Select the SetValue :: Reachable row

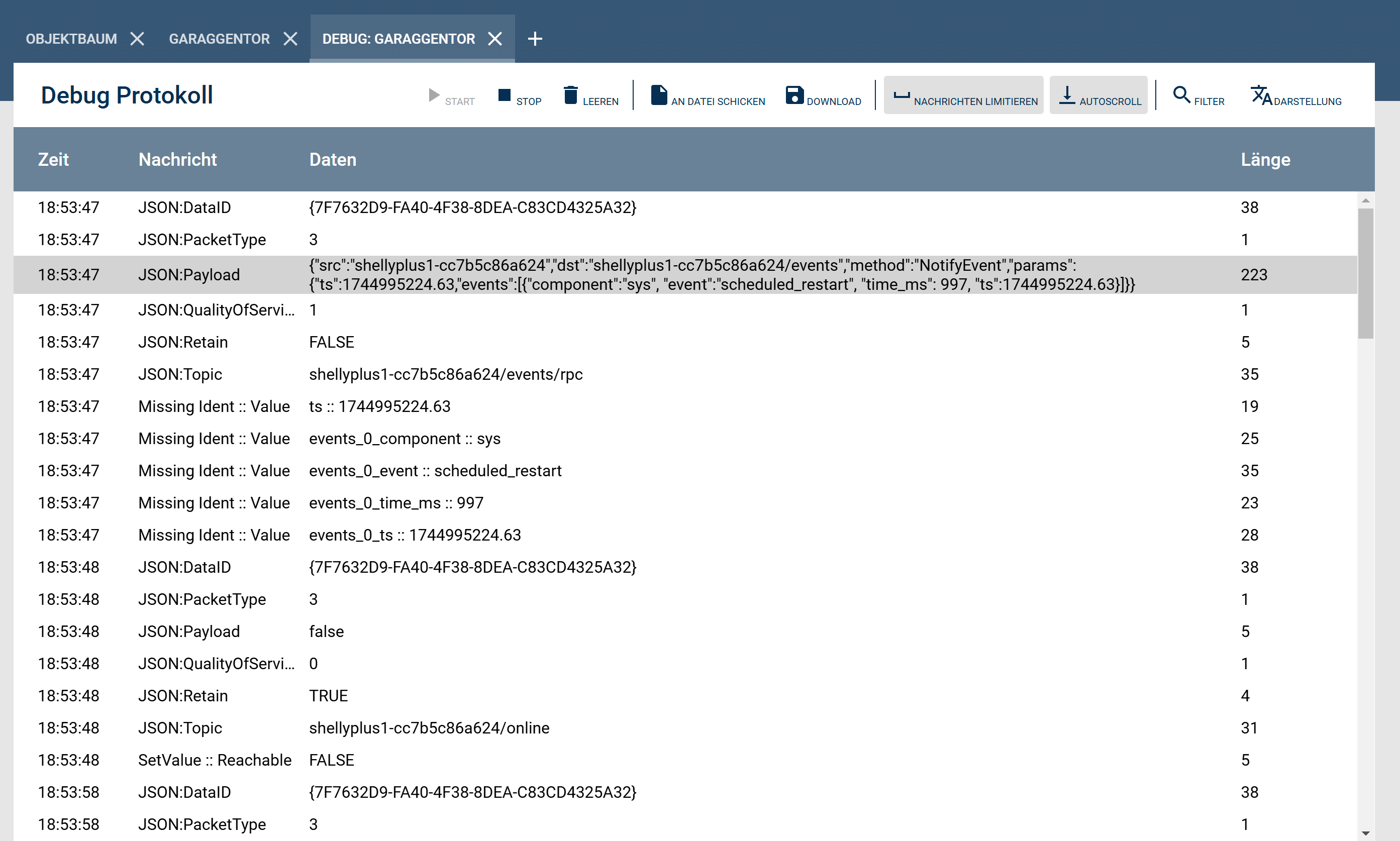click(680, 760)
